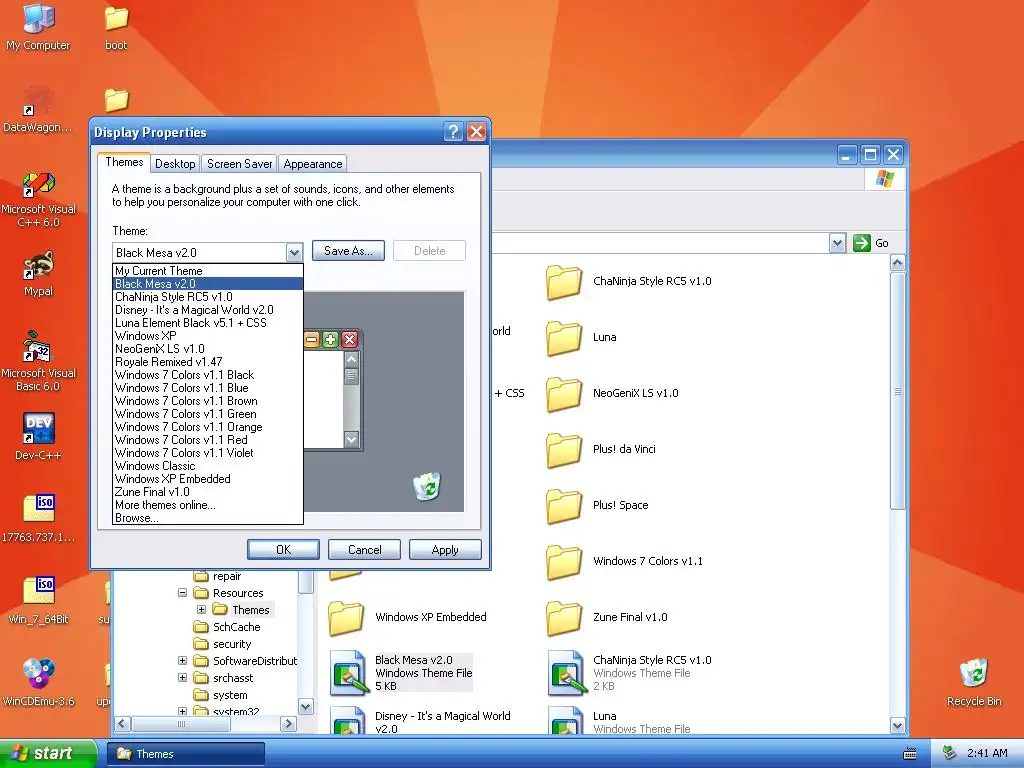Choose Windows 7 Colors v1.1 Orange
The height and width of the screenshot is (768, 1024).
[x=208, y=427]
